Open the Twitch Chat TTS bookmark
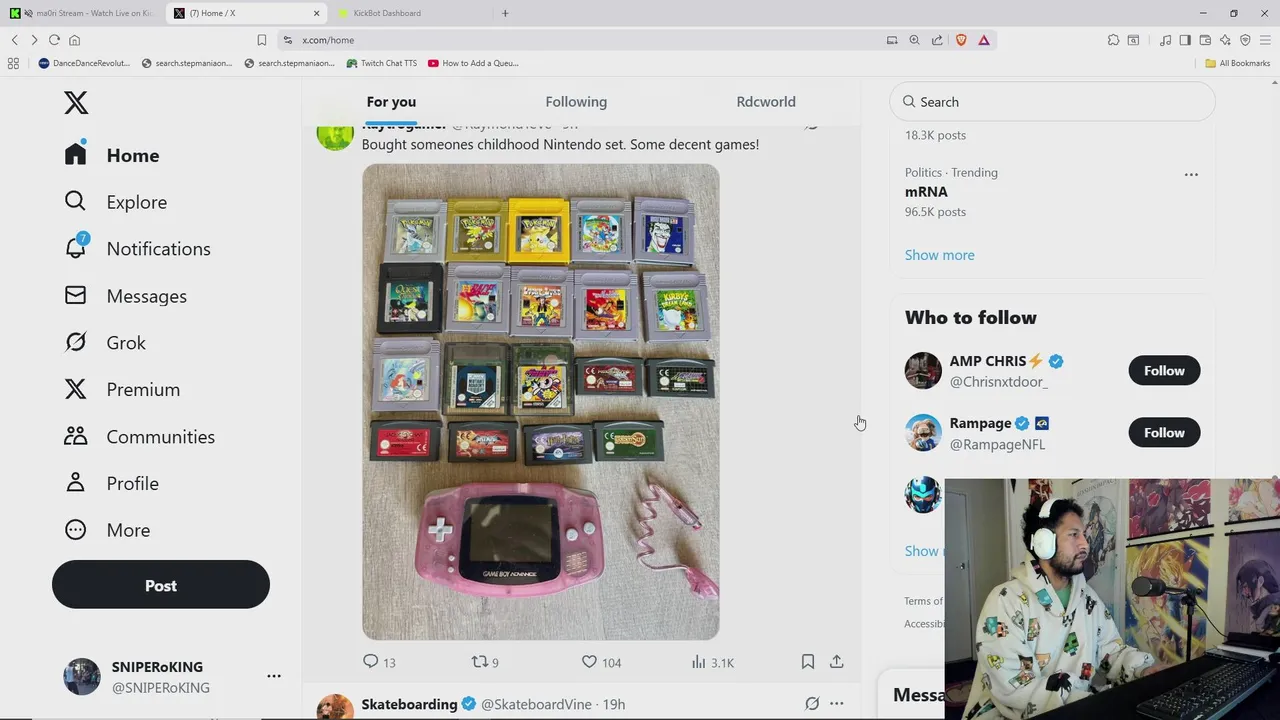 (381, 63)
